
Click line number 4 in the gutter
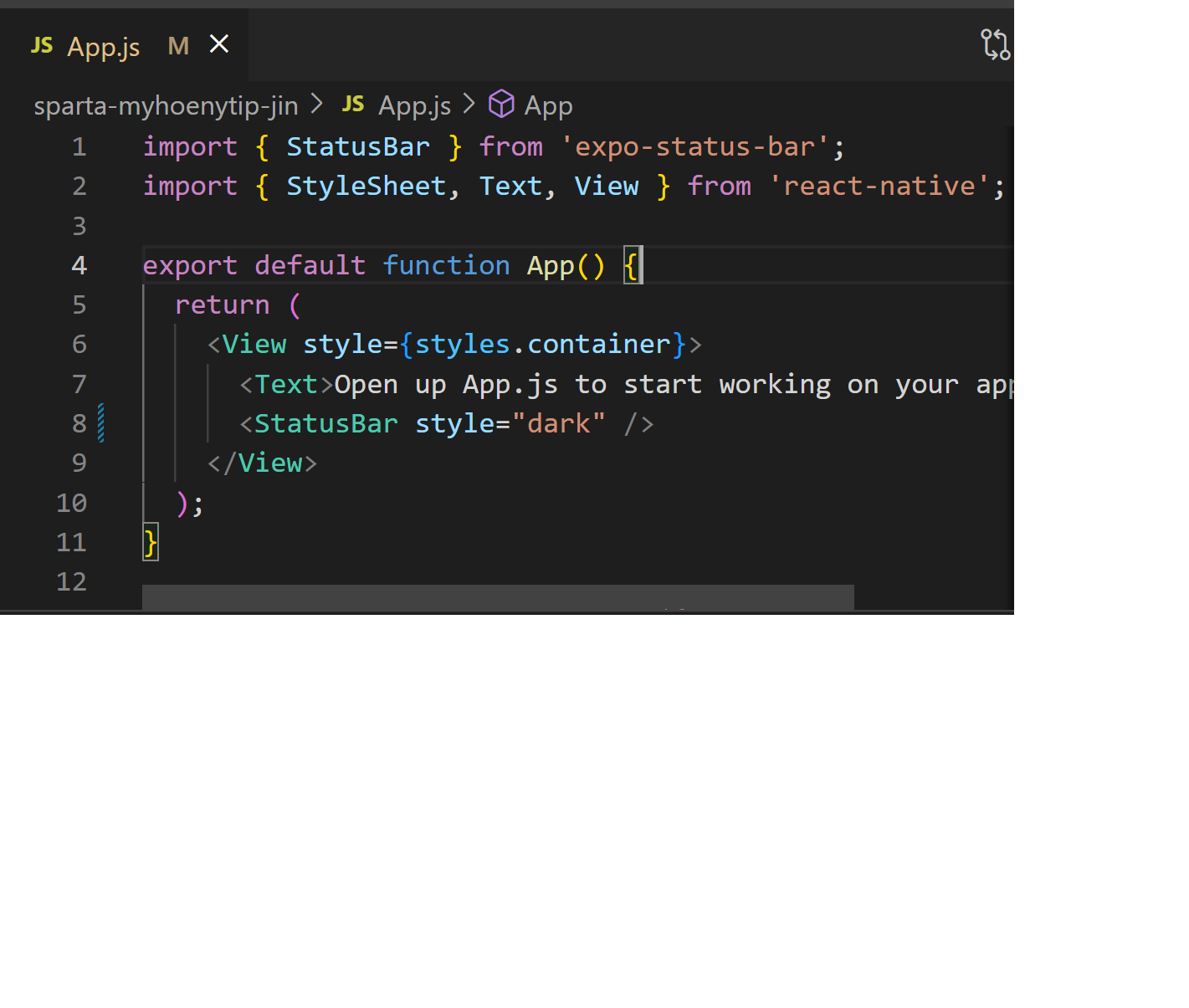[x=79, y=266]
